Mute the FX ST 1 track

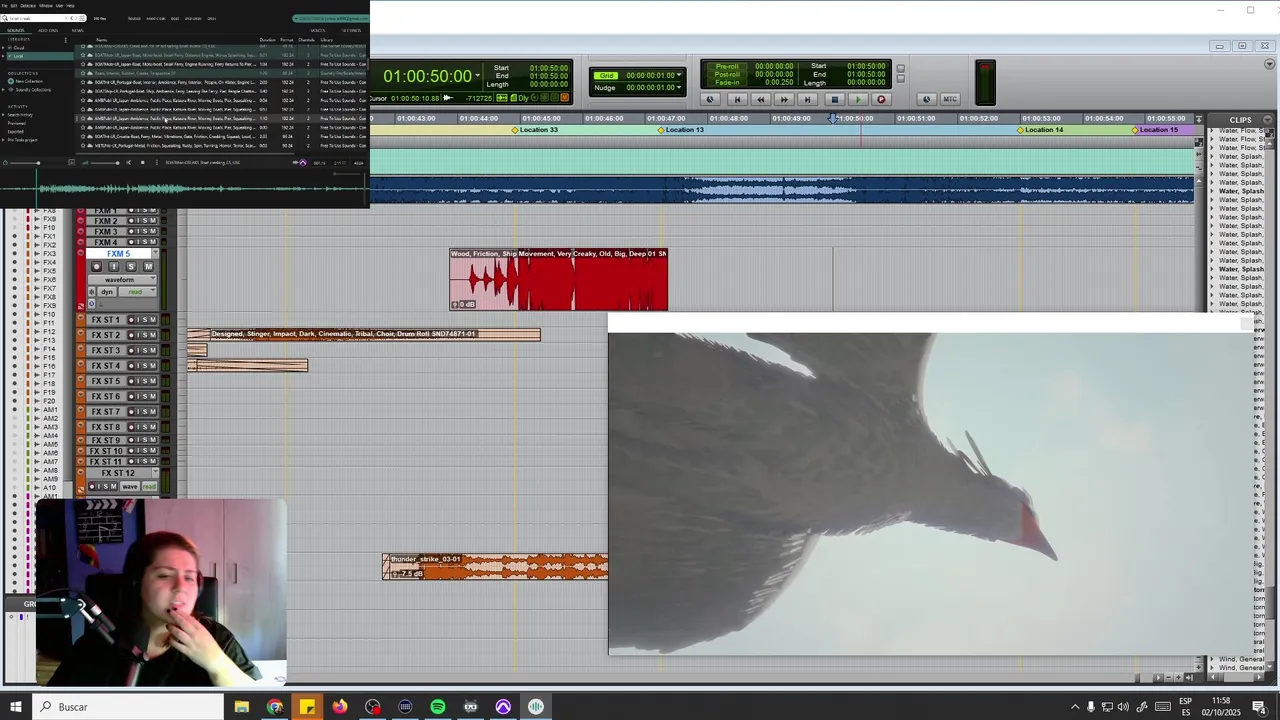(153, 320)
